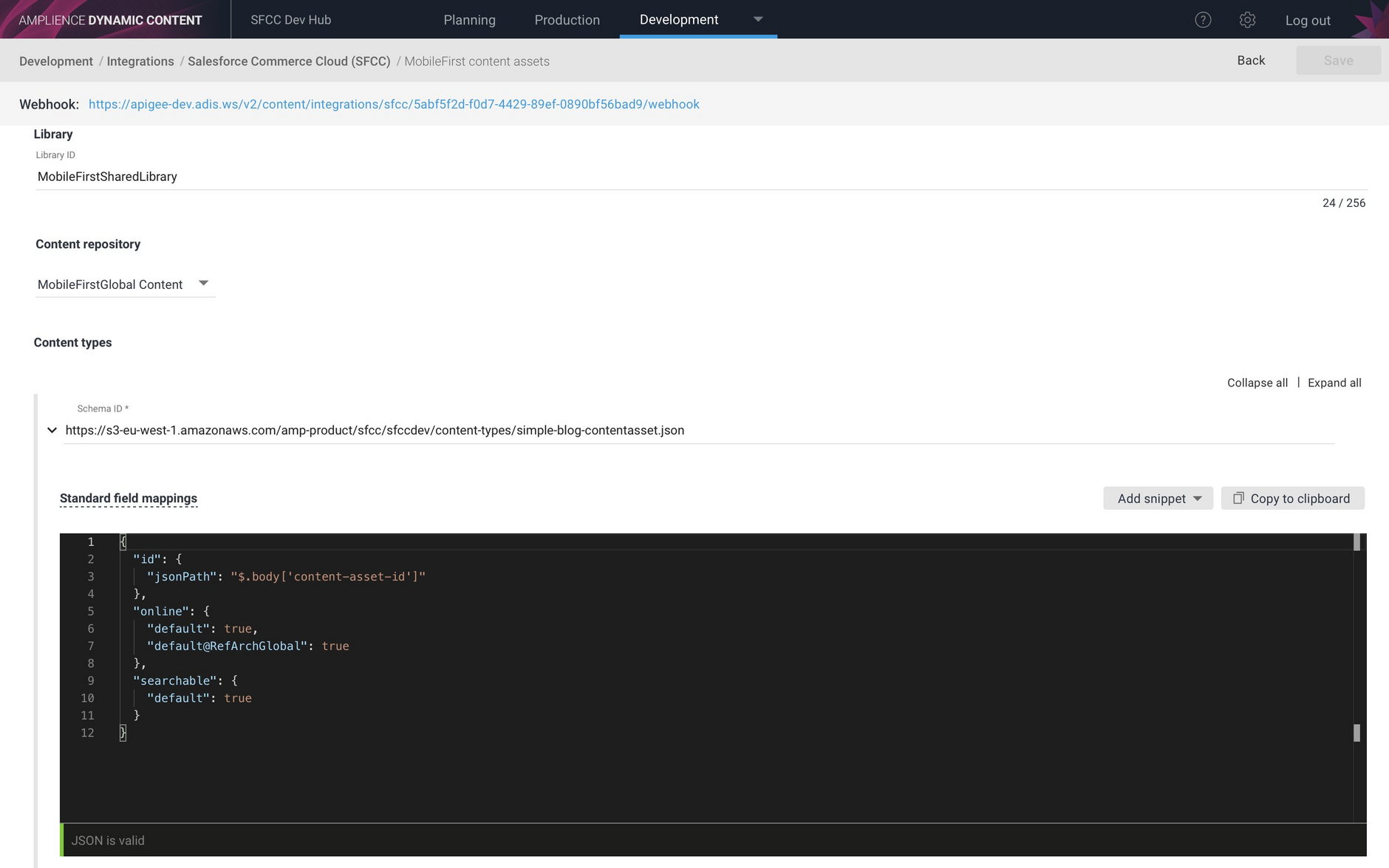The height and width of the screenshot is (868, 1389).
Task: Collapse the Schema ID content type chevron
Action: point(52,430)
